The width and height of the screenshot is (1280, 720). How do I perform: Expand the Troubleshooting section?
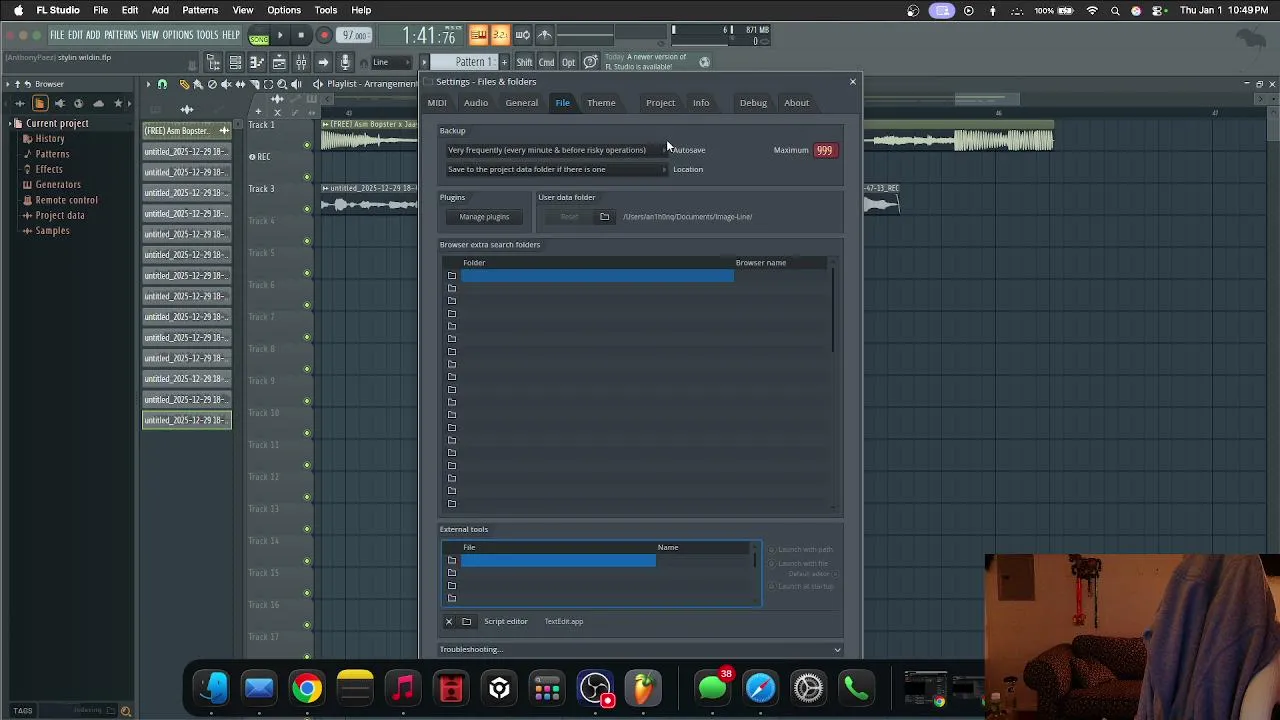640,650
